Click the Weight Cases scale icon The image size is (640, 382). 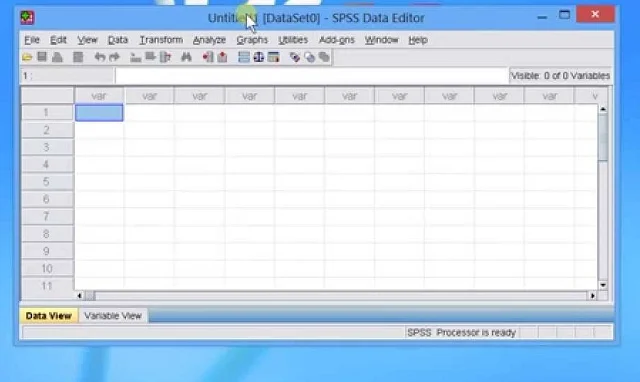point(259,57)
